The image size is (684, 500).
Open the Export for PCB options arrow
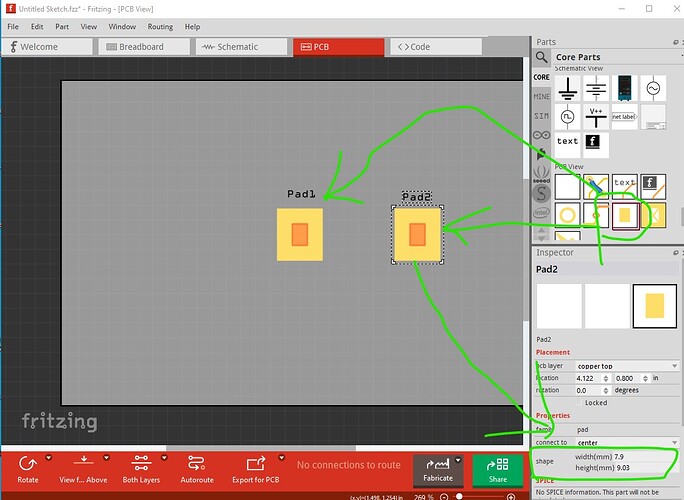pos(282,458)
